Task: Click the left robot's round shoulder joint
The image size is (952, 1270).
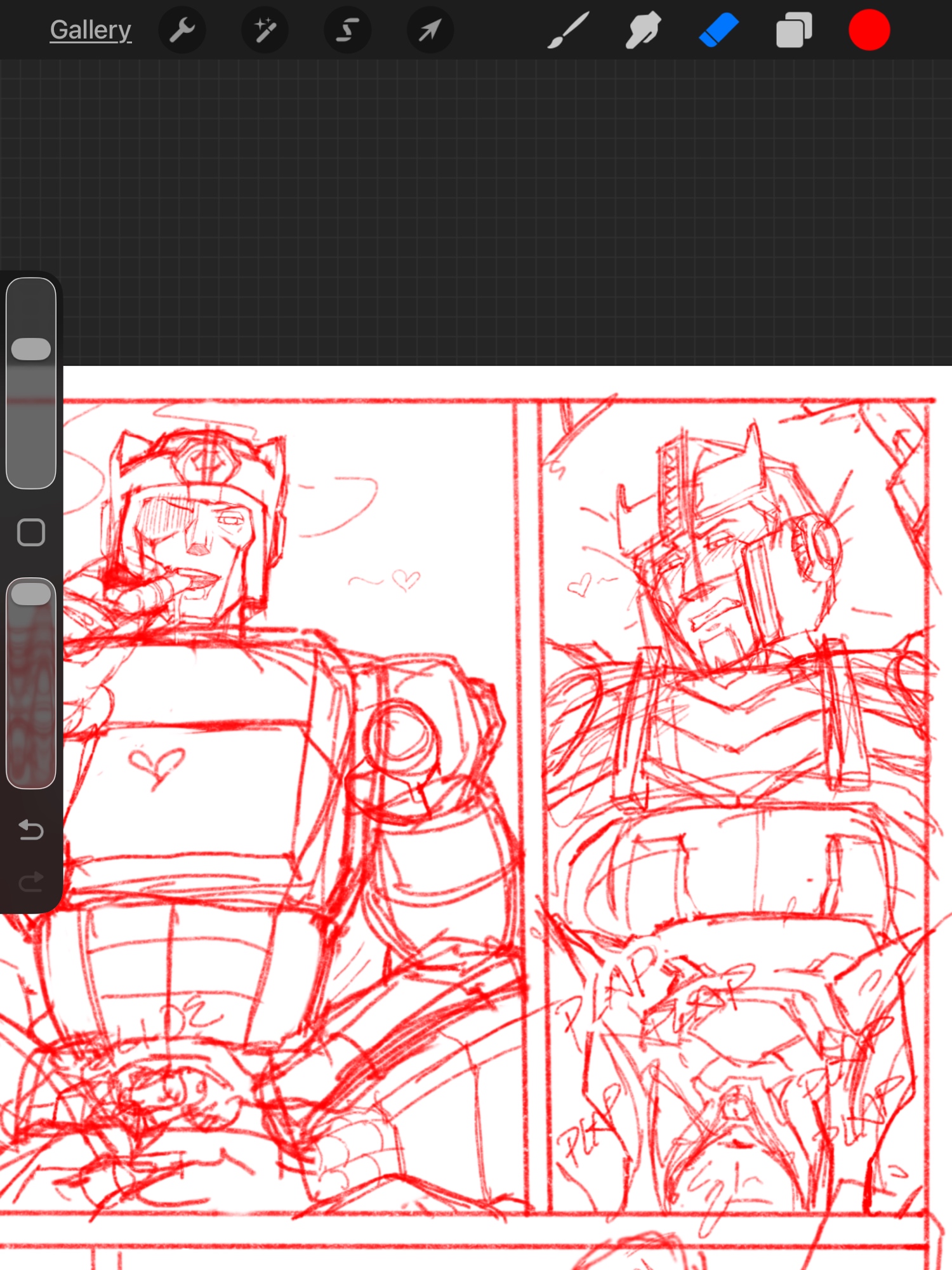Action: point(400,737)
